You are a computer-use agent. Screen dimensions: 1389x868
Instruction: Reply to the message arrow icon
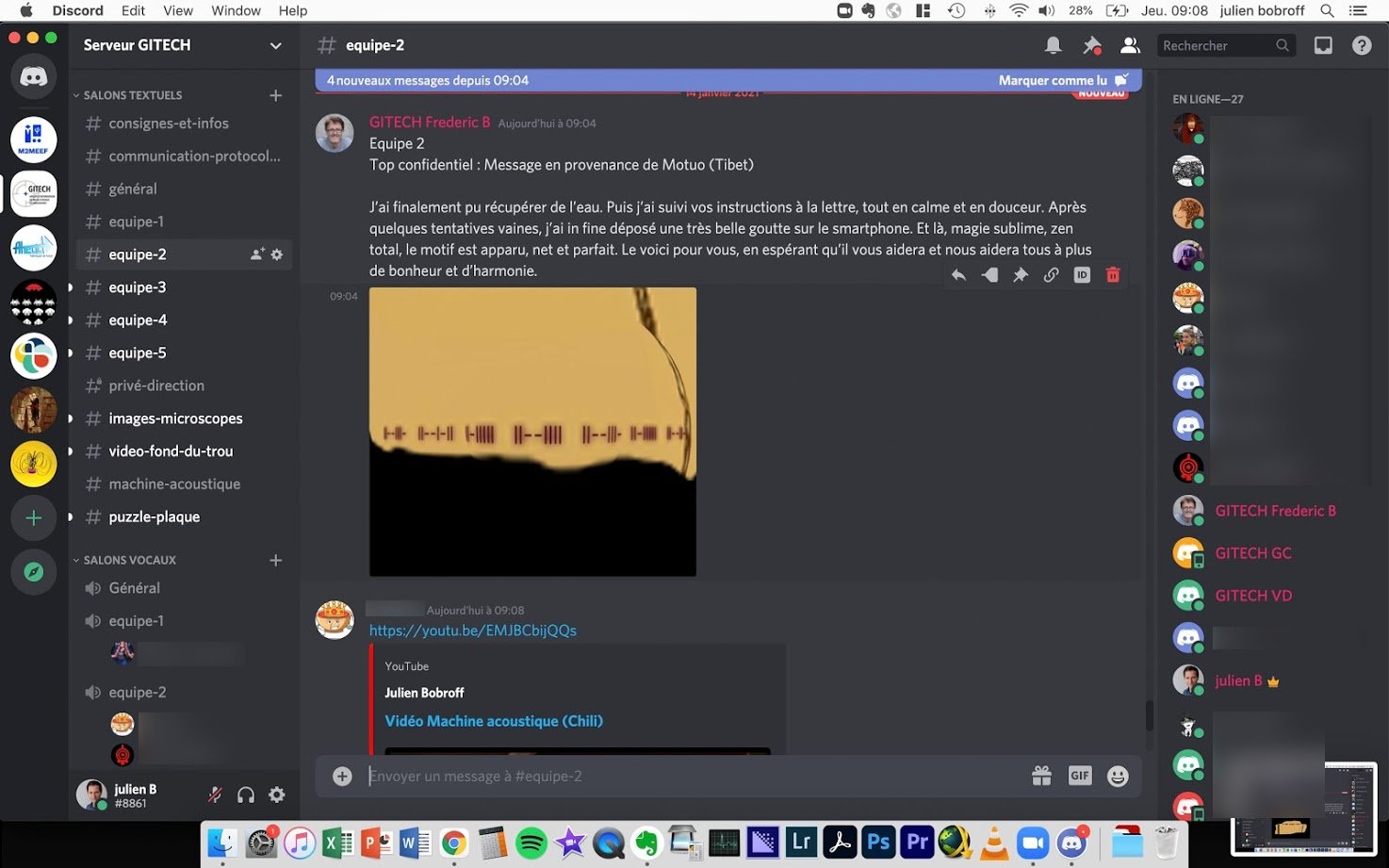[958, 275]
